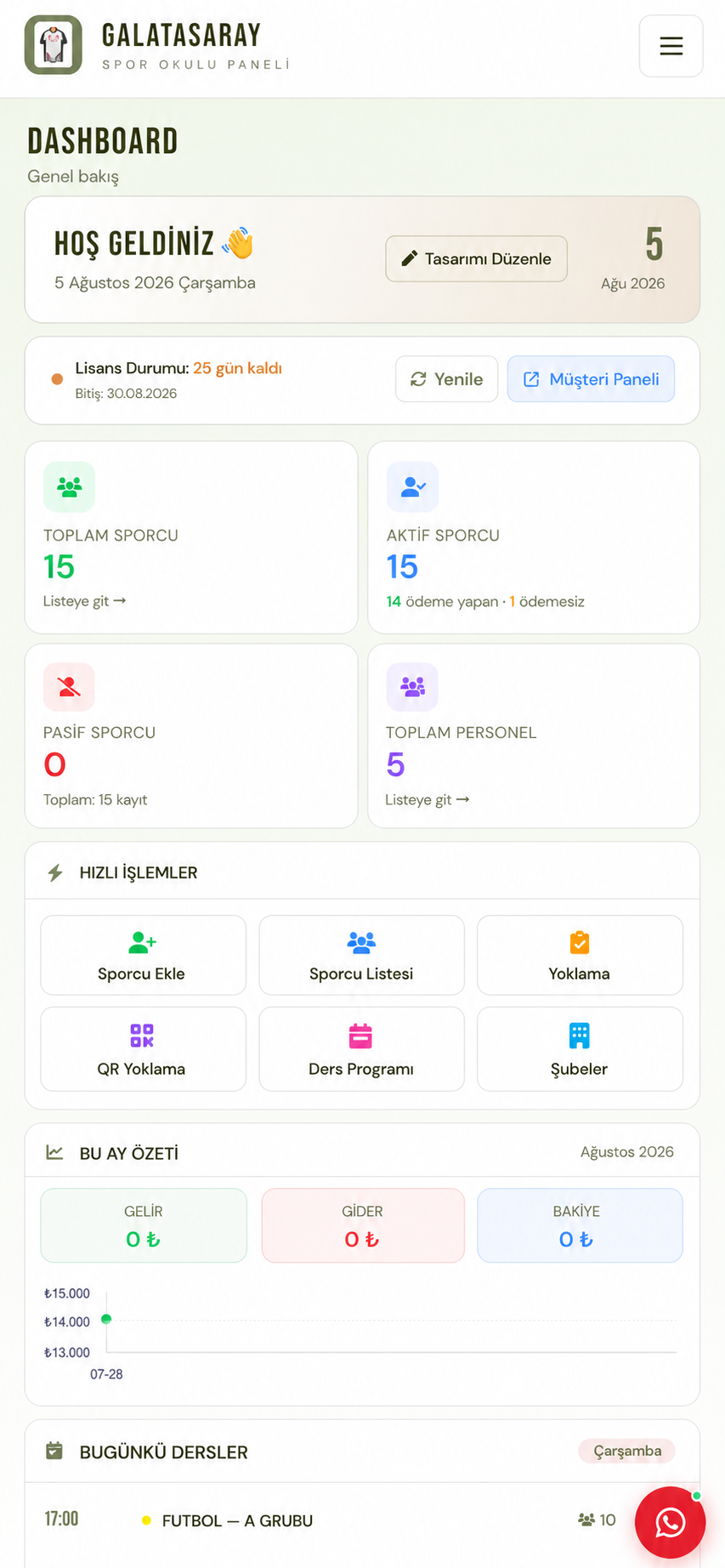The height and width of the screenshot is (1568, 725).
Task: Click the 17:00 lesson time
Action: [61, 1520]
